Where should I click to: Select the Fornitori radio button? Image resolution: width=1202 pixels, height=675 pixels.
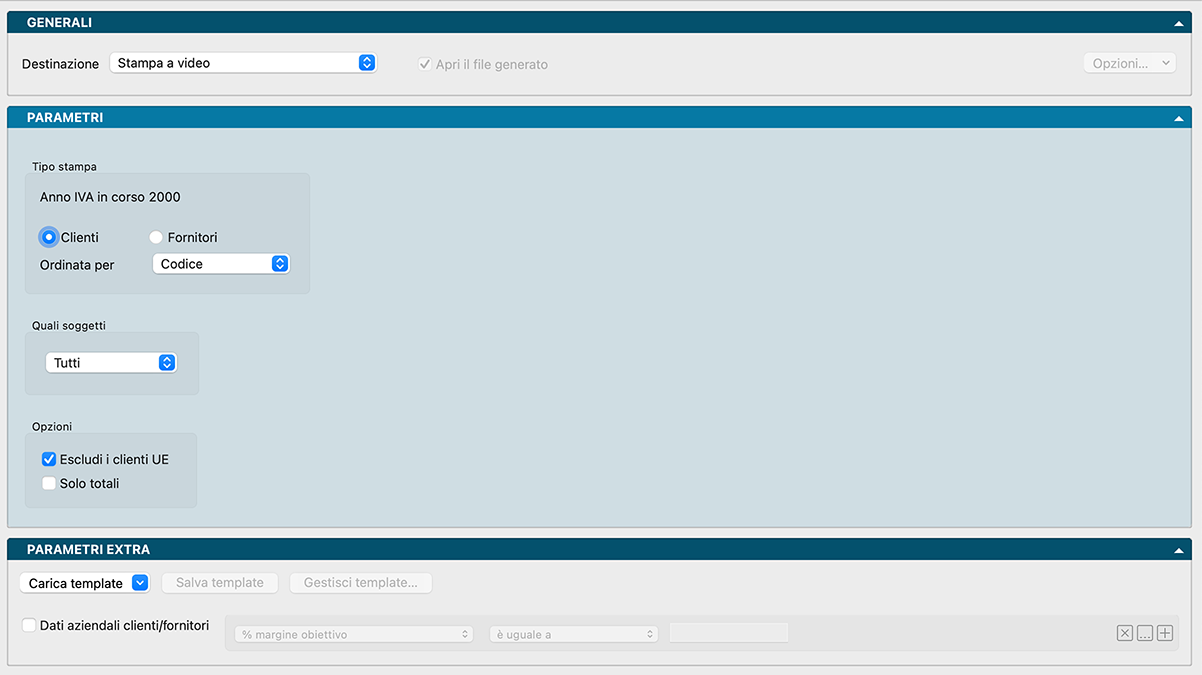[155, 238]
